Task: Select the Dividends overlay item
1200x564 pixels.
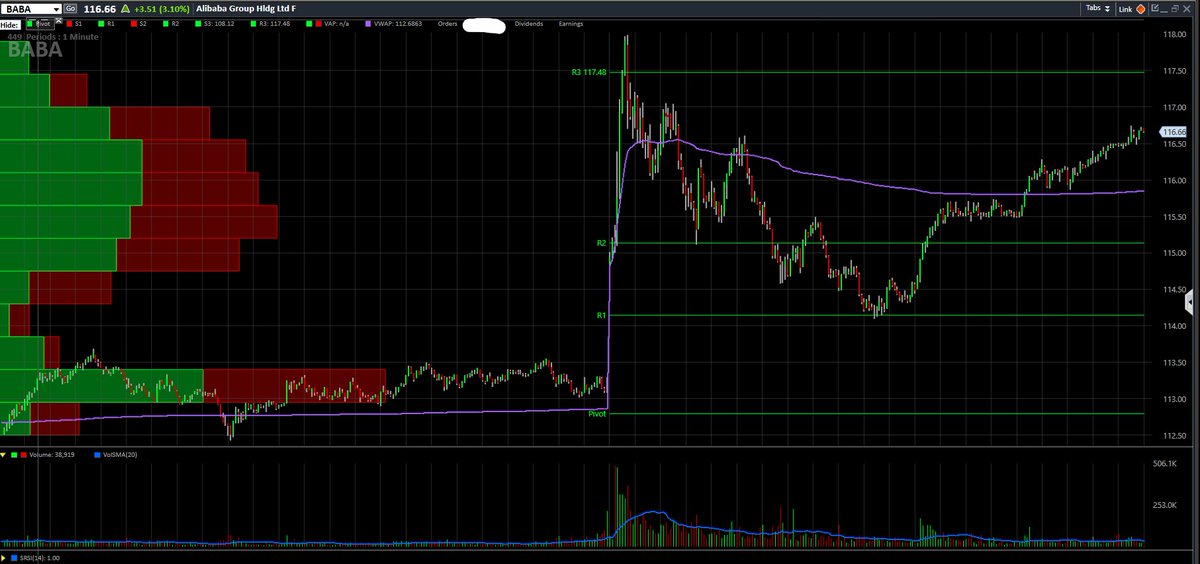Action: tap(529, 24)
